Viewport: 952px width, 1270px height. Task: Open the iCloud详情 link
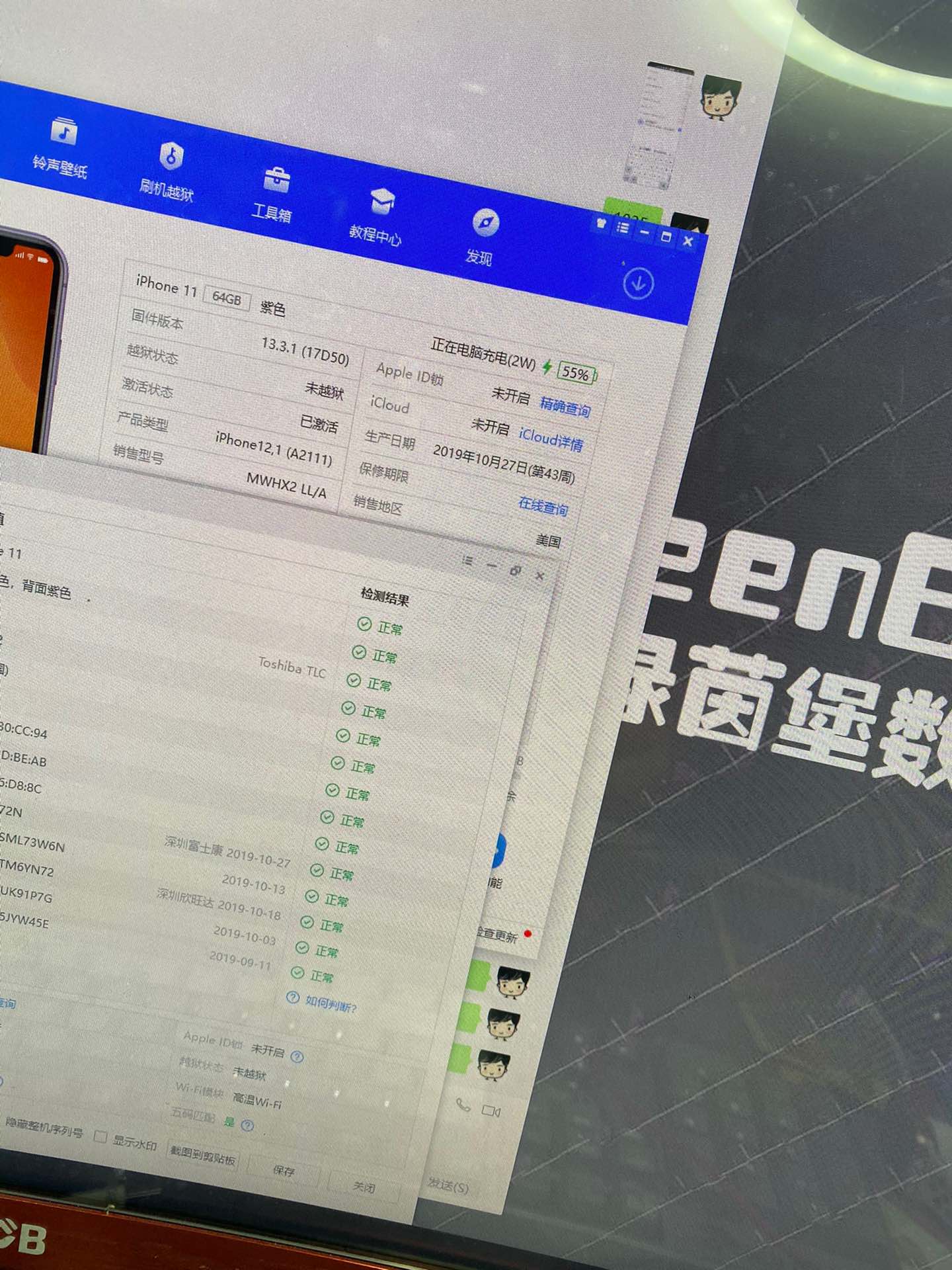pos(551,439)
